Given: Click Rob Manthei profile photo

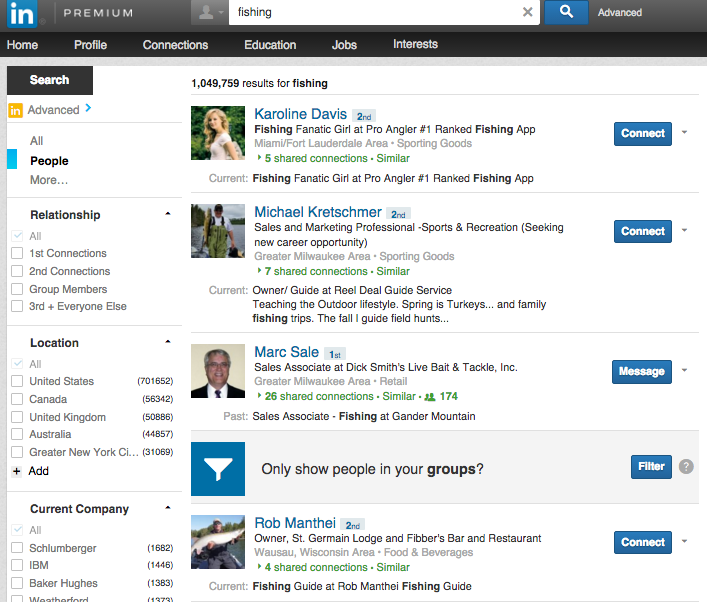Looking at the screenshot, I should click(218, 542).
